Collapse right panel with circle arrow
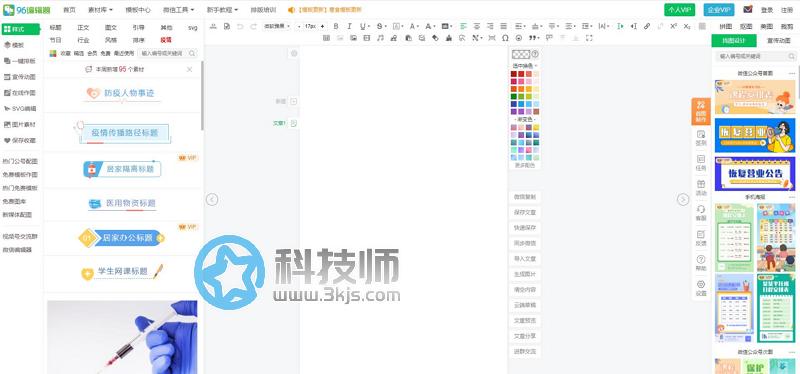Screen dimensions: 800x374 coord(683,200)
